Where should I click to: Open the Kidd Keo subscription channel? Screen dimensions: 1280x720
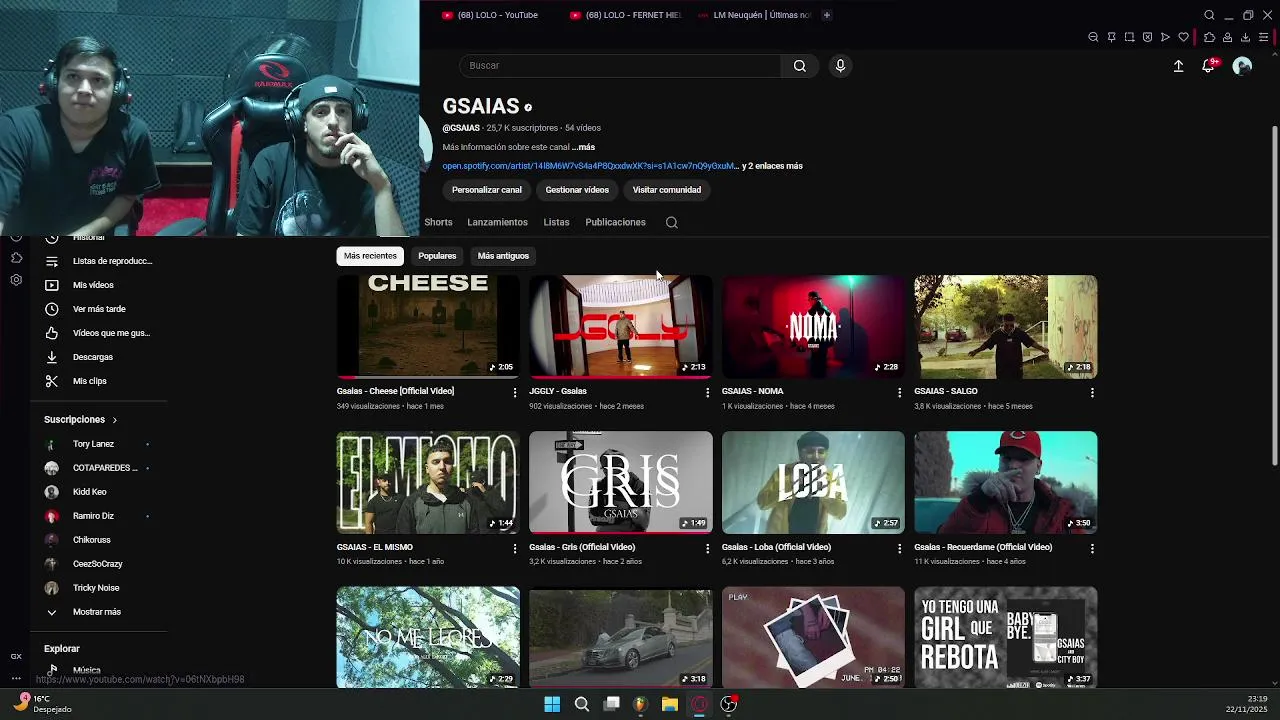pyautogui.click(x=95, y=492)
